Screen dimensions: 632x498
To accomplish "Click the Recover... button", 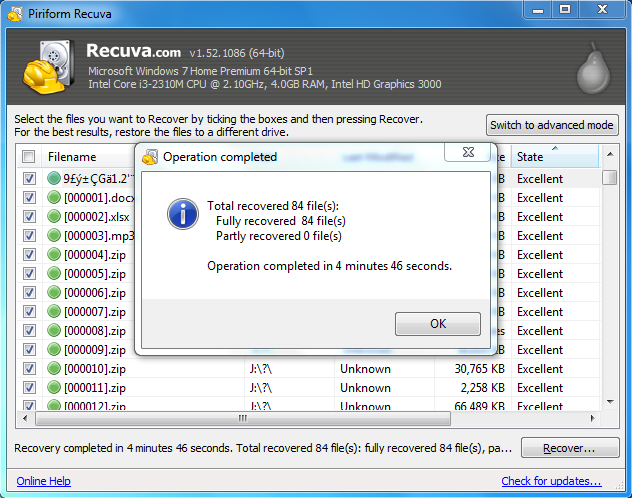I will tap(570, 448).
